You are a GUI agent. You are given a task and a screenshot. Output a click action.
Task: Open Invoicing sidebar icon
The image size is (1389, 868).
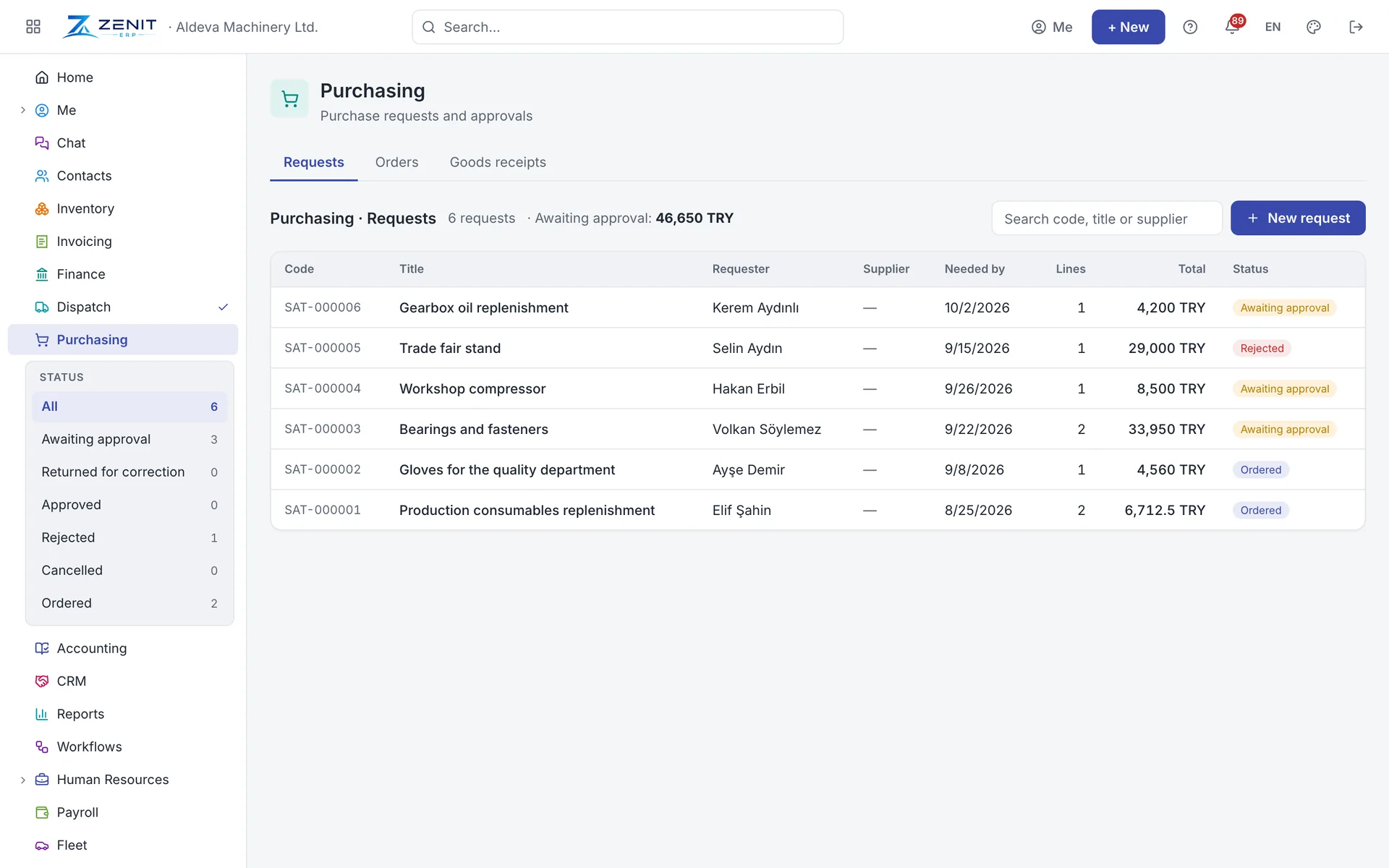pos(42,242)
